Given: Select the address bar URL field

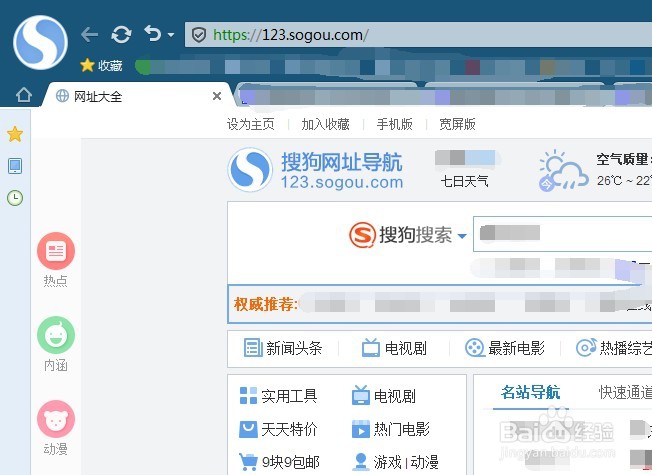Looking at the screenshot, I should point(418,35).
